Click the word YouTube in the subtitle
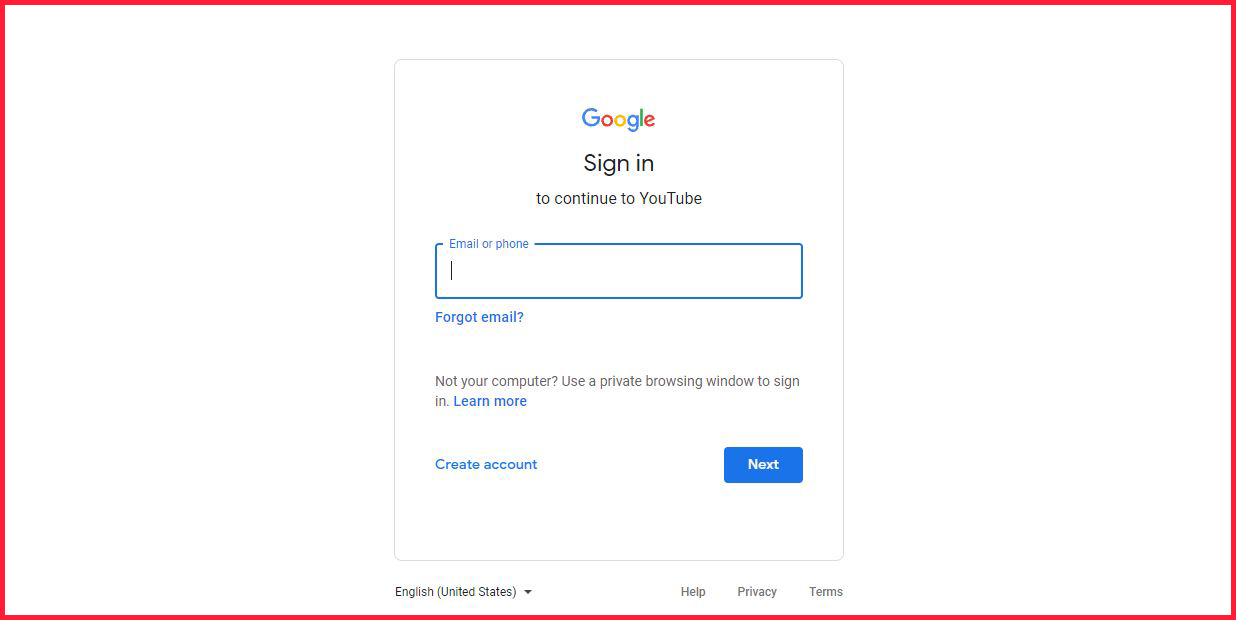The width and height of the screenshot is (1236, 620). coord(671,198)
